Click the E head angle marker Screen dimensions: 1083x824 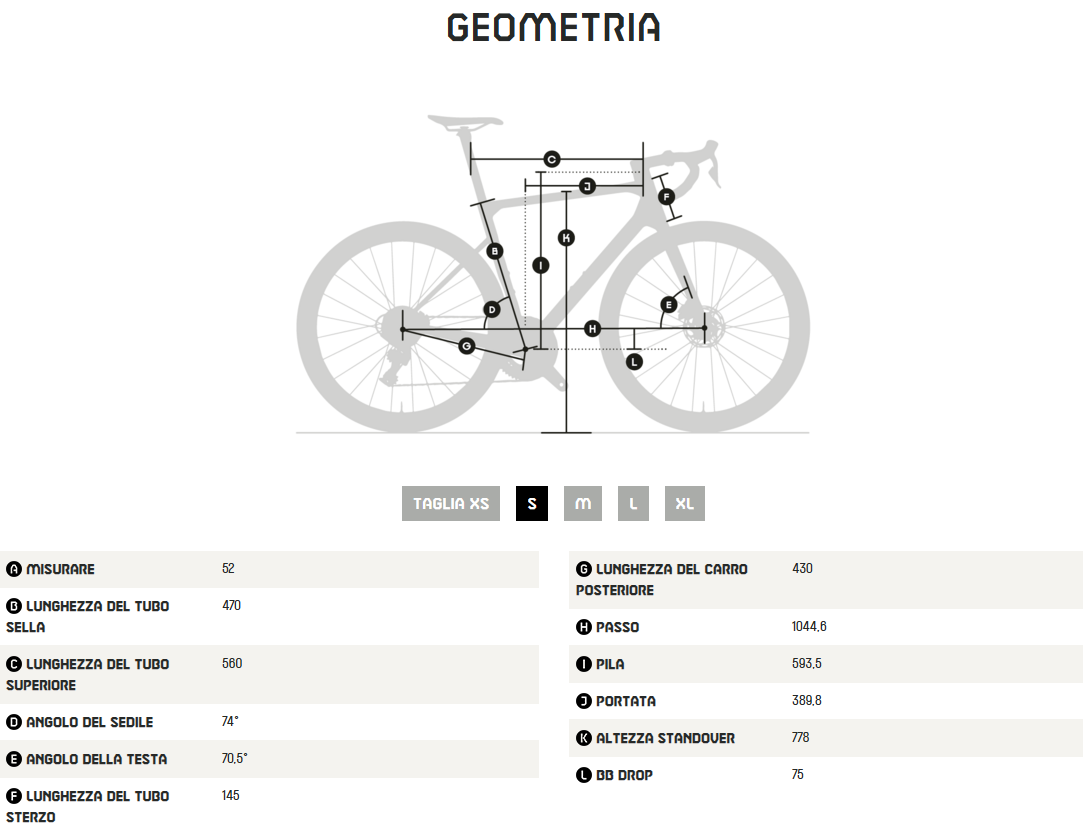[x=668, y=304]
